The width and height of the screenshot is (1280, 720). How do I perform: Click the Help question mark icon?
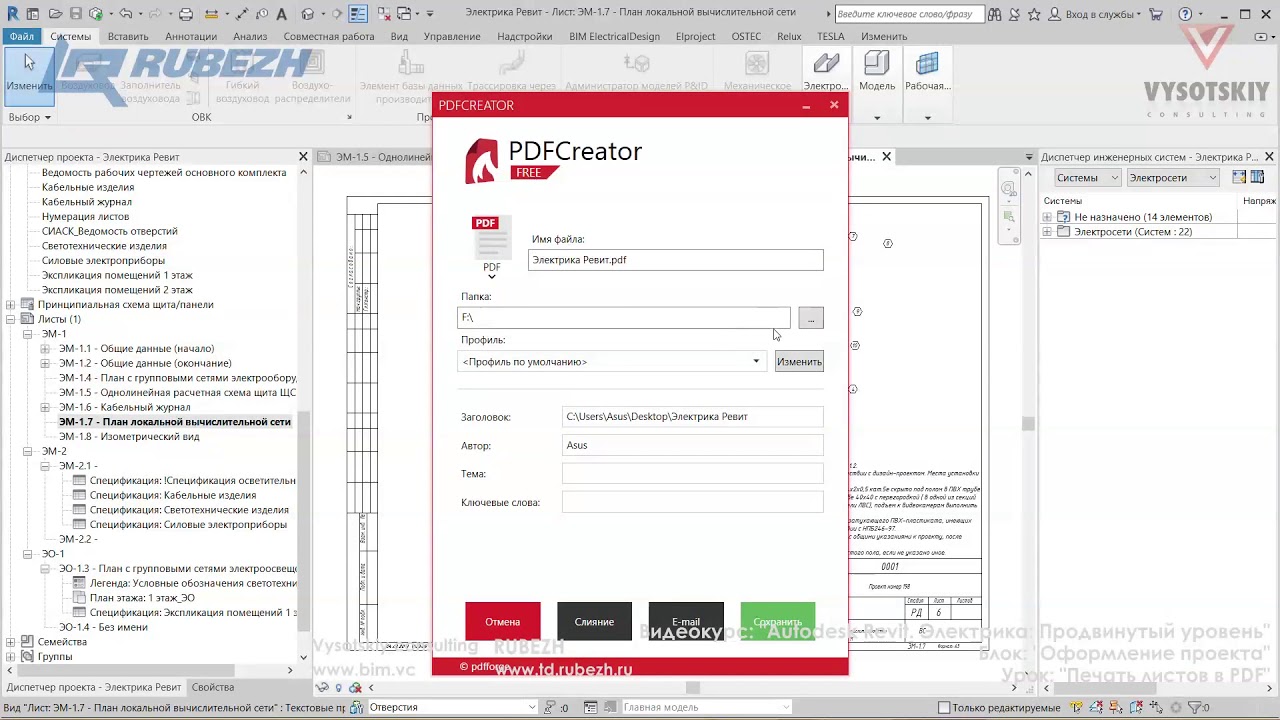click(x=1185, y=14)
